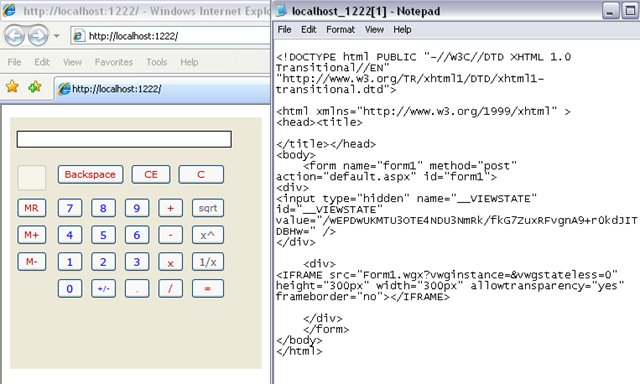Click the M+ memory add button
The width and height of the screenshot is (640, 384).
coord(31,235)
